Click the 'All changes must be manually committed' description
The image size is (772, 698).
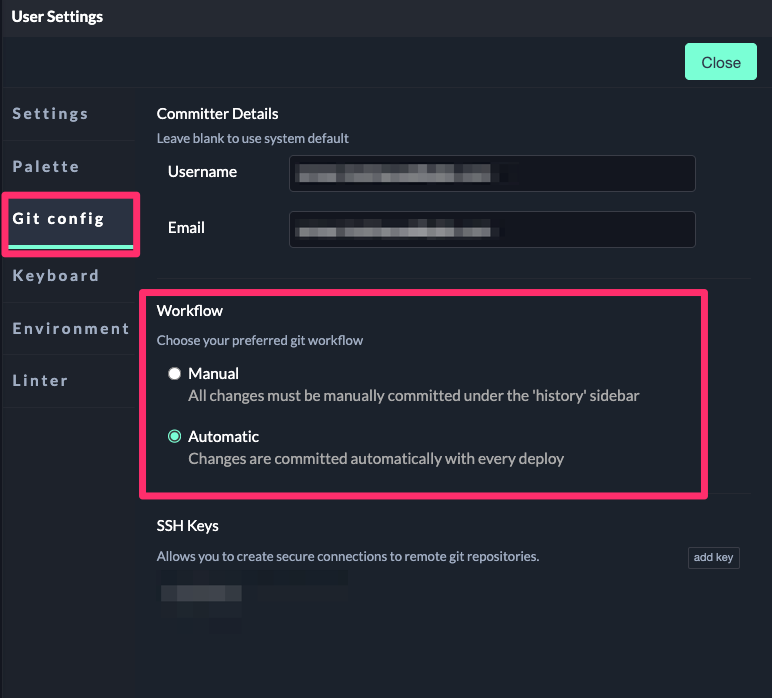pyautogui.click(x=414, y=396)
